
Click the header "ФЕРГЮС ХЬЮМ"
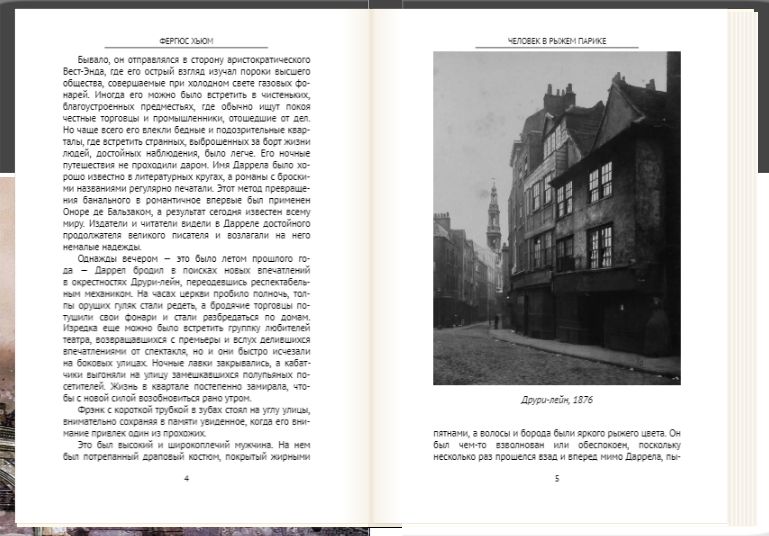coord(186,42)
